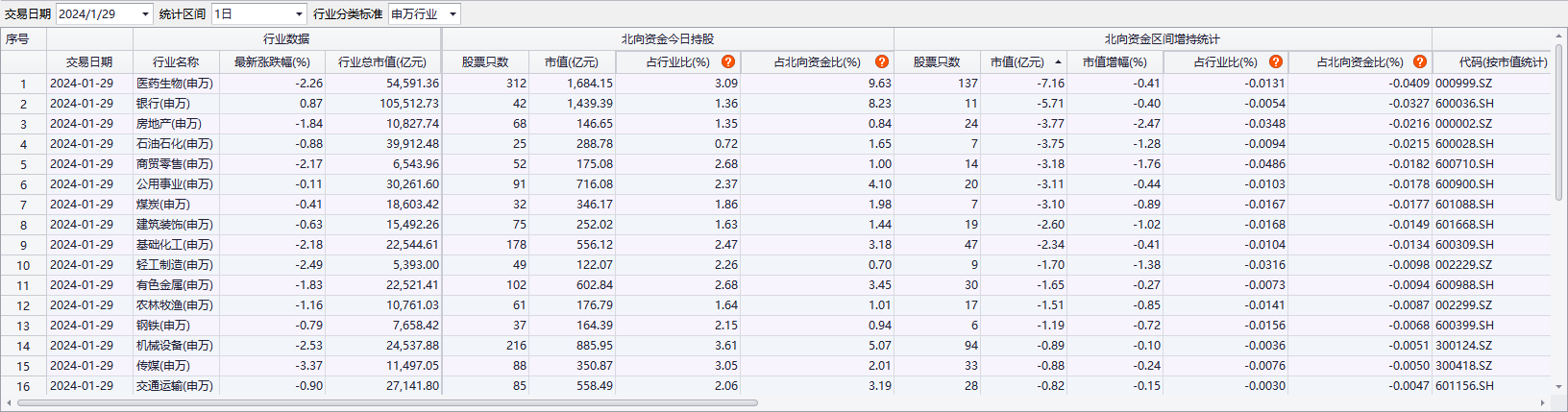Click help icon for 占北向资金比(%) under 北向资金区间增持统计
The height and width of the screenshot is (412, 1568).
click(1420, 61)
